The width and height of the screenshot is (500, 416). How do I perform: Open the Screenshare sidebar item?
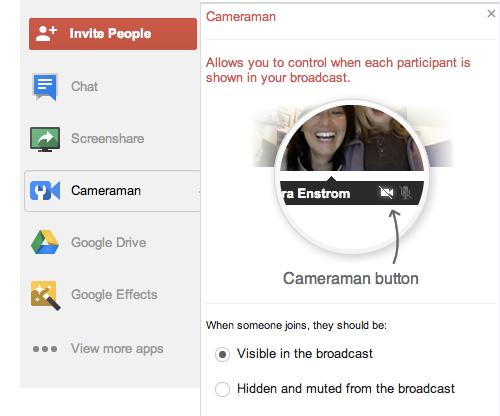coord(108,139)
